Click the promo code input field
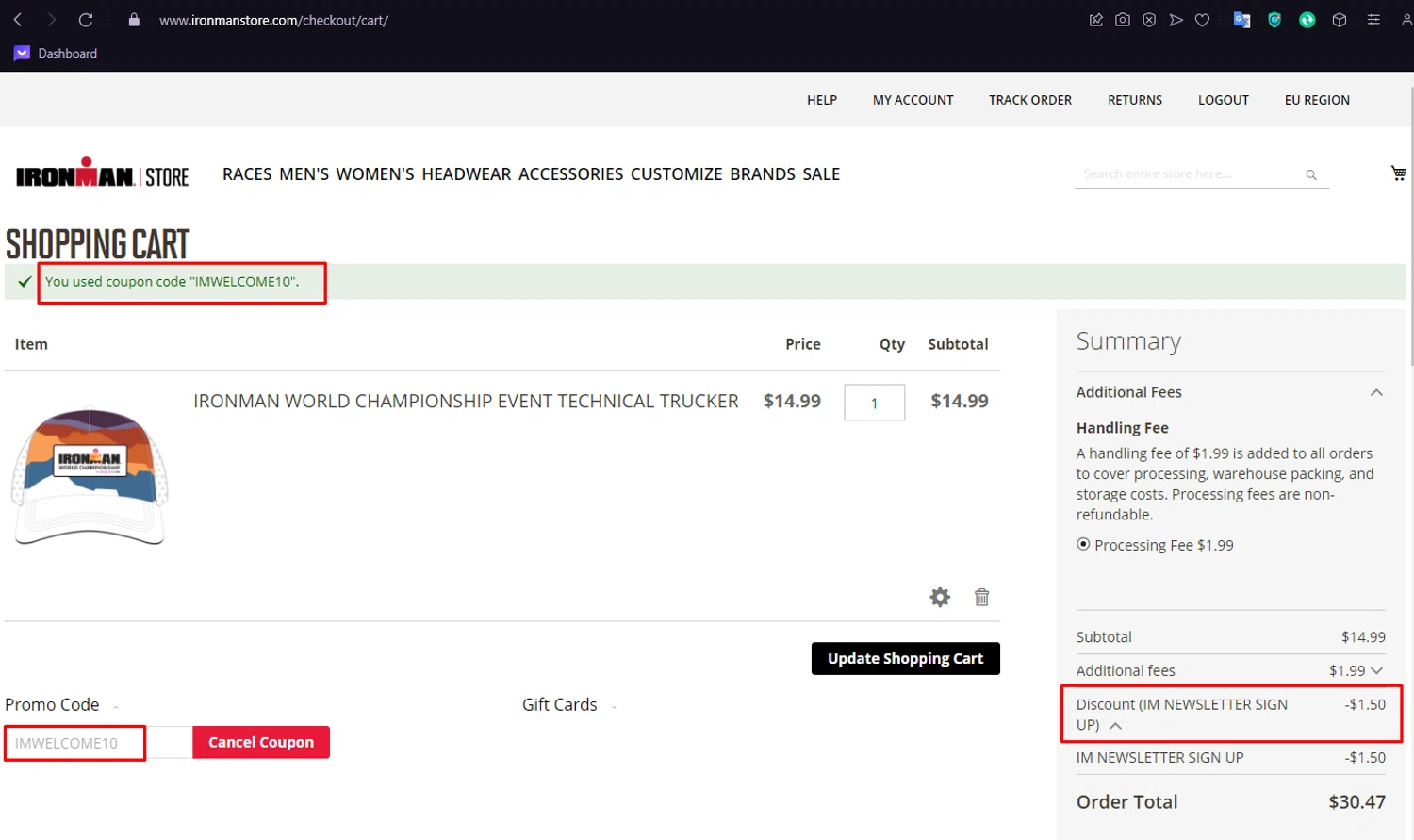The image size is (1414, 840). [98, 743]
